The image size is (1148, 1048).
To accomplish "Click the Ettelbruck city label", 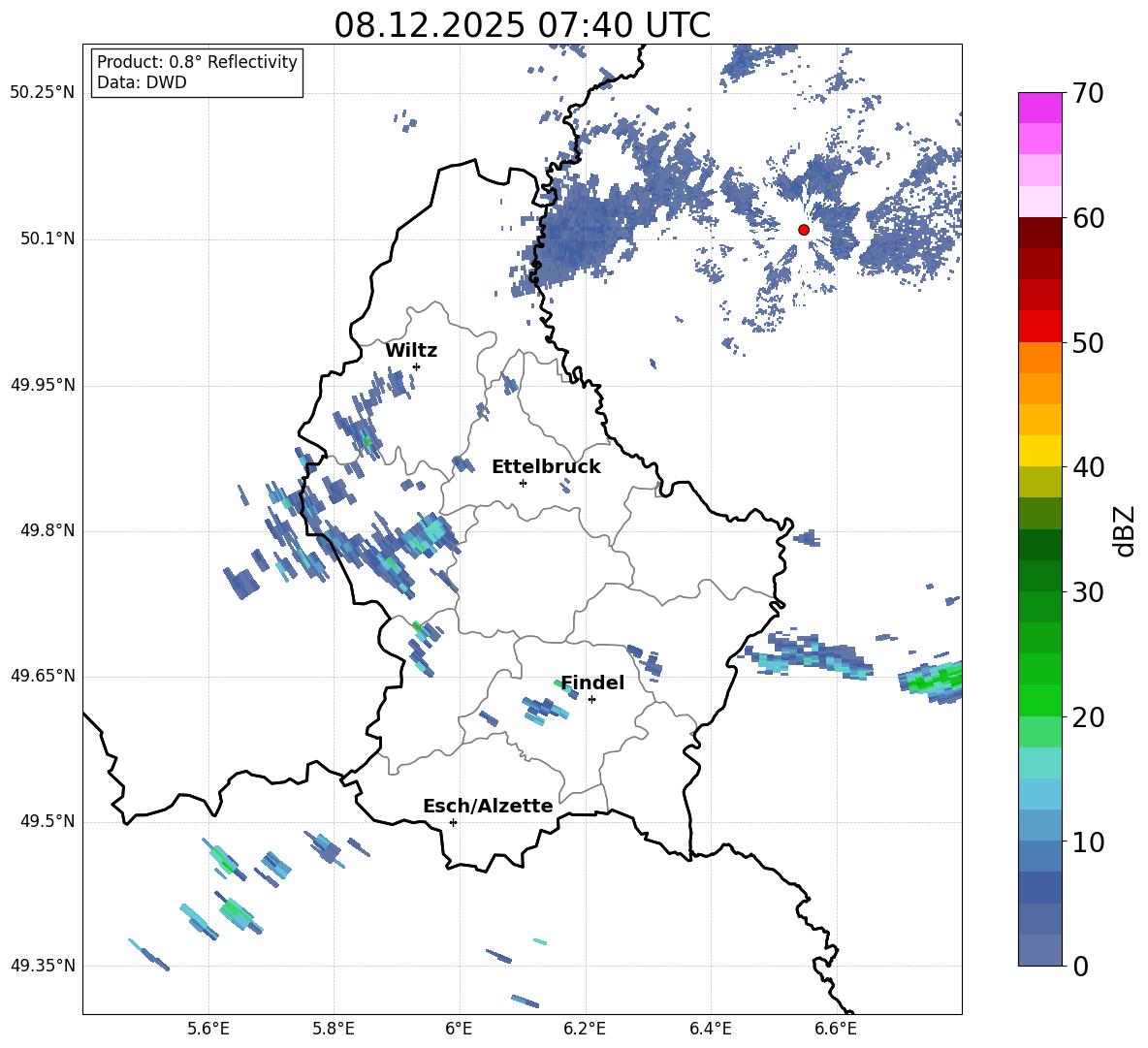I will [x=546, y=467].
